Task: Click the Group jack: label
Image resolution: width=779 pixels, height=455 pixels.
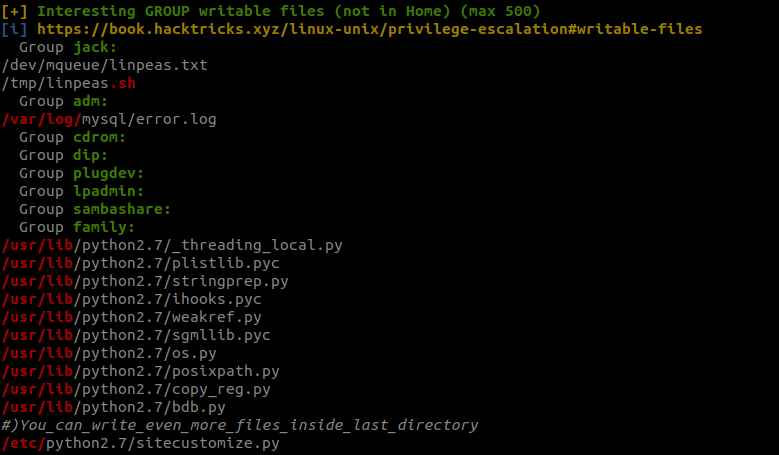Action: 68,47
